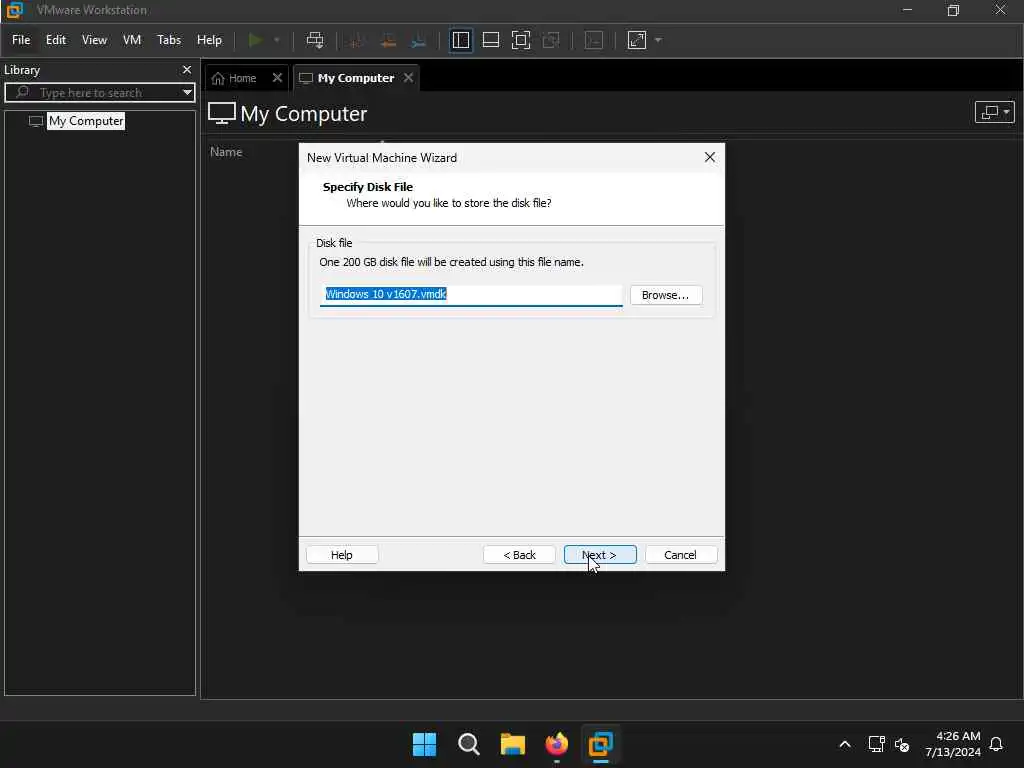Screen dimensions: 1024x768
Task: Close the My Computer tab
Action: pyautogui.click(x=408, y=78)
